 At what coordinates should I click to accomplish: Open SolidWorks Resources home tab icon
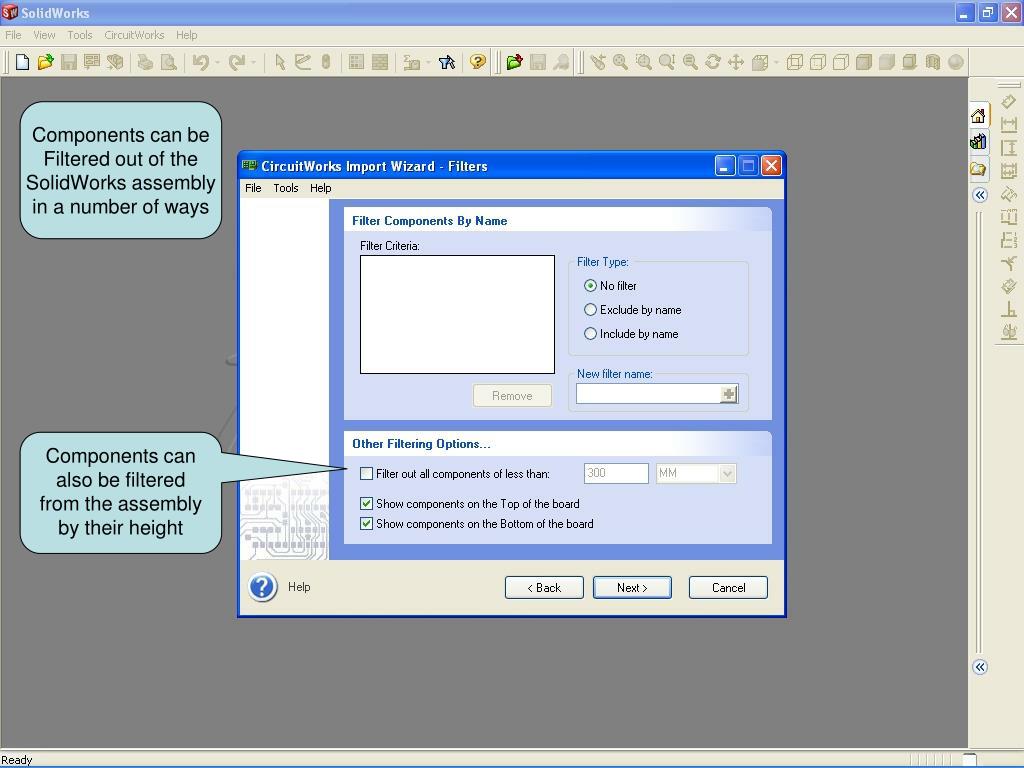pos(978,116)
